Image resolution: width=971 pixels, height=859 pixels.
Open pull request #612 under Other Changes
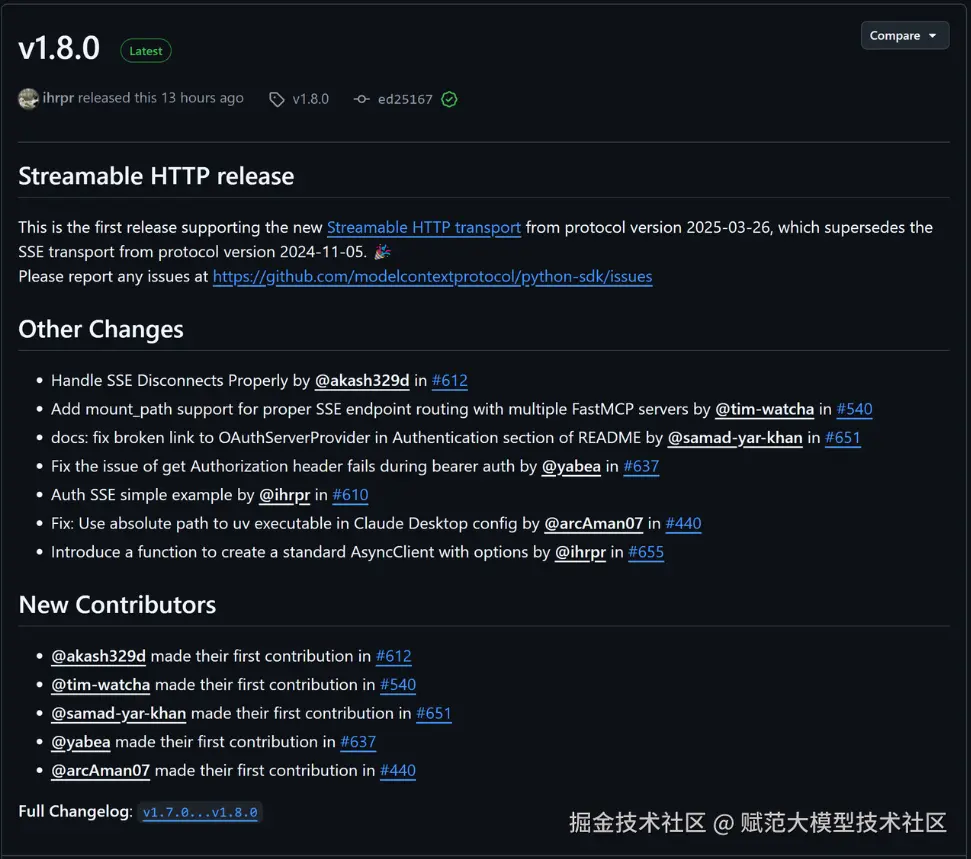[x=450, y=380]
